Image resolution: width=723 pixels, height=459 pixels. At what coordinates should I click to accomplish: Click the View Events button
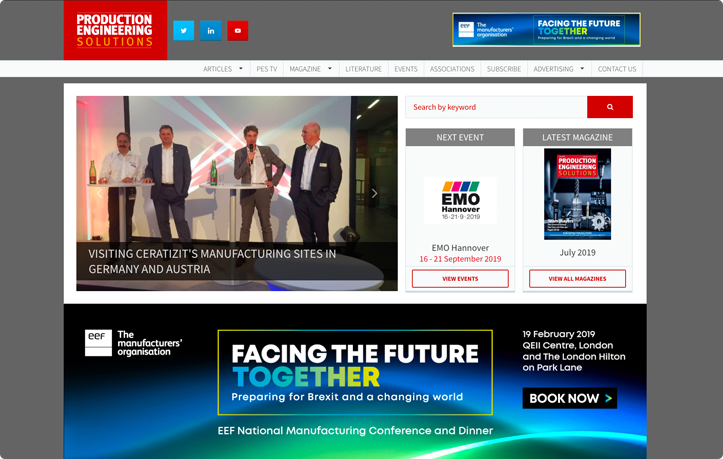[460, 279]
